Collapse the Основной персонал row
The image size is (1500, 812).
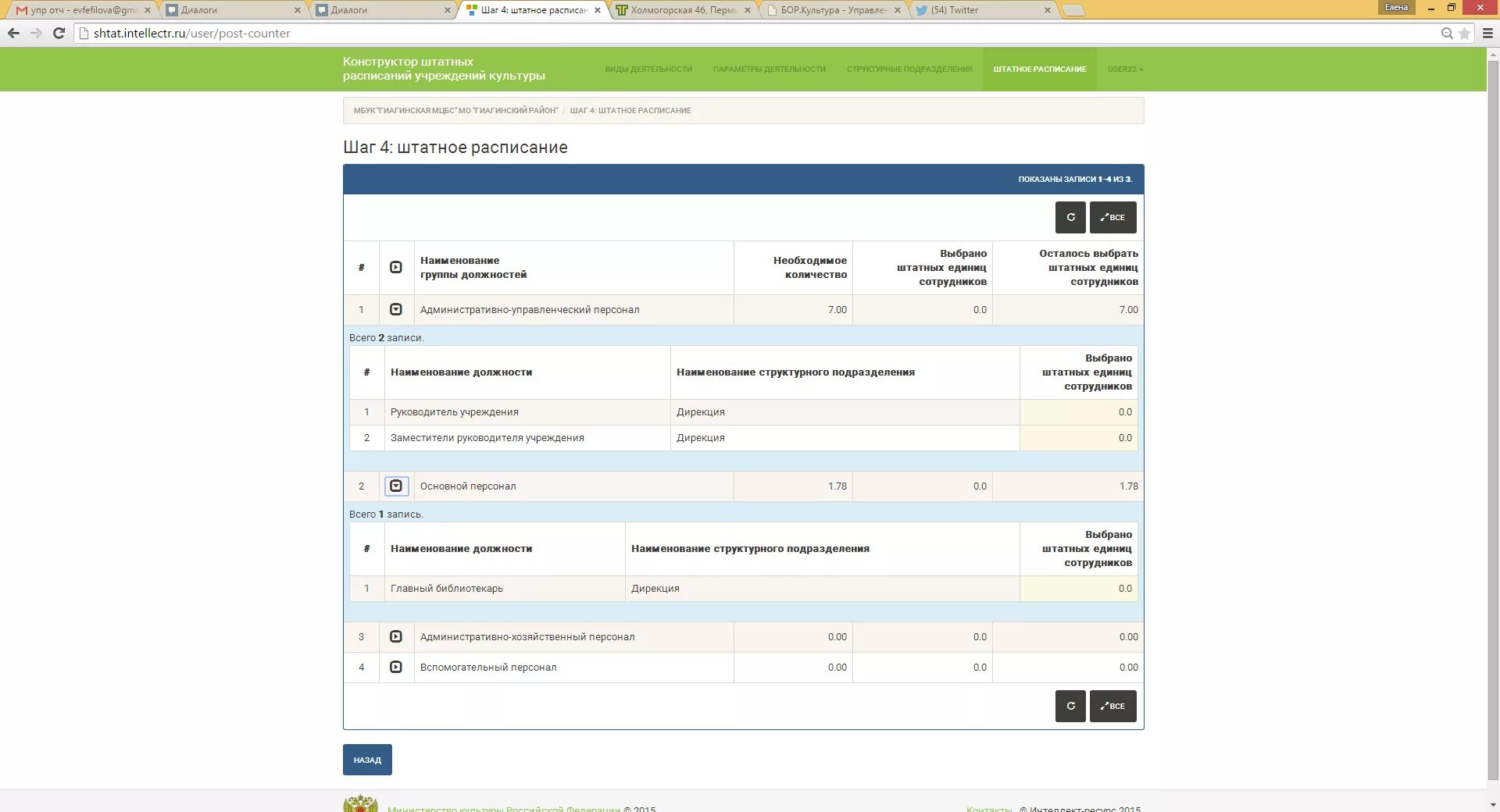point(396,486)
